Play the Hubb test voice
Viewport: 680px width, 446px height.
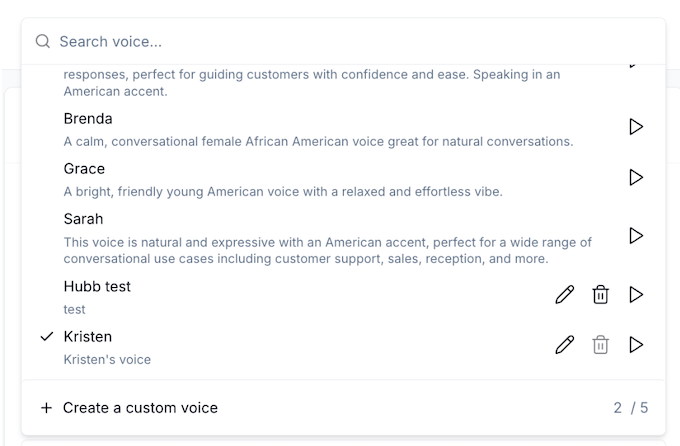tap(636, 295)
